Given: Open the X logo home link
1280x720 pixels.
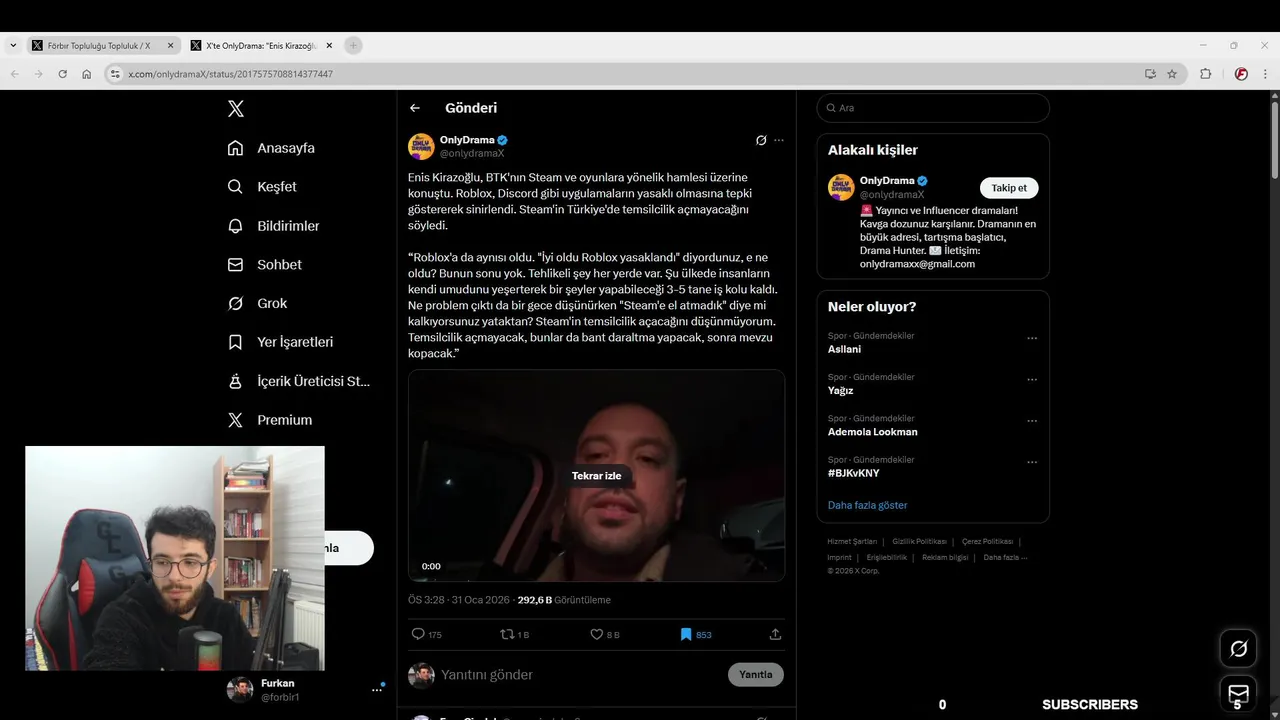Looking at the screenshot, I should [235, 109].
